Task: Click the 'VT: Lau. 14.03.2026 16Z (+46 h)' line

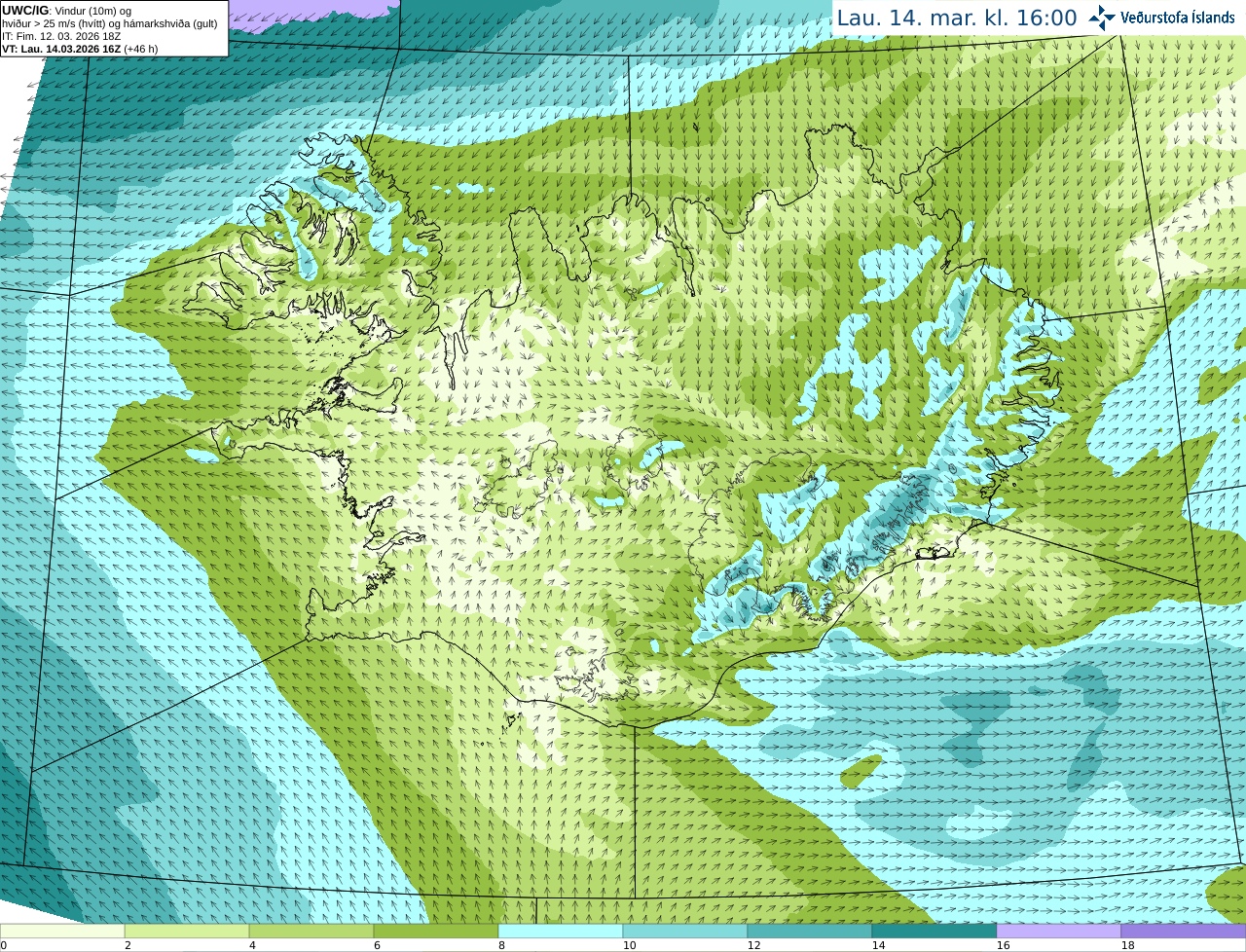Action: pos(80,49)
